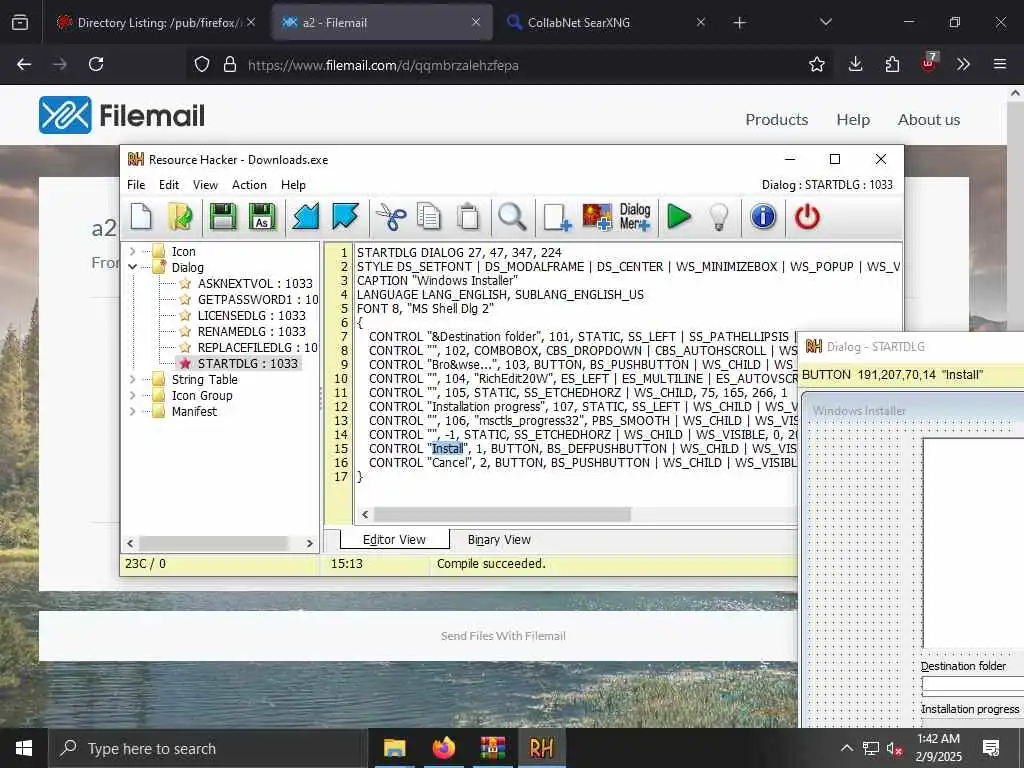The image size is (1024, 768).
Task: Select GETPASSWORD1 dialog resource
Action: tap(257, 300)
